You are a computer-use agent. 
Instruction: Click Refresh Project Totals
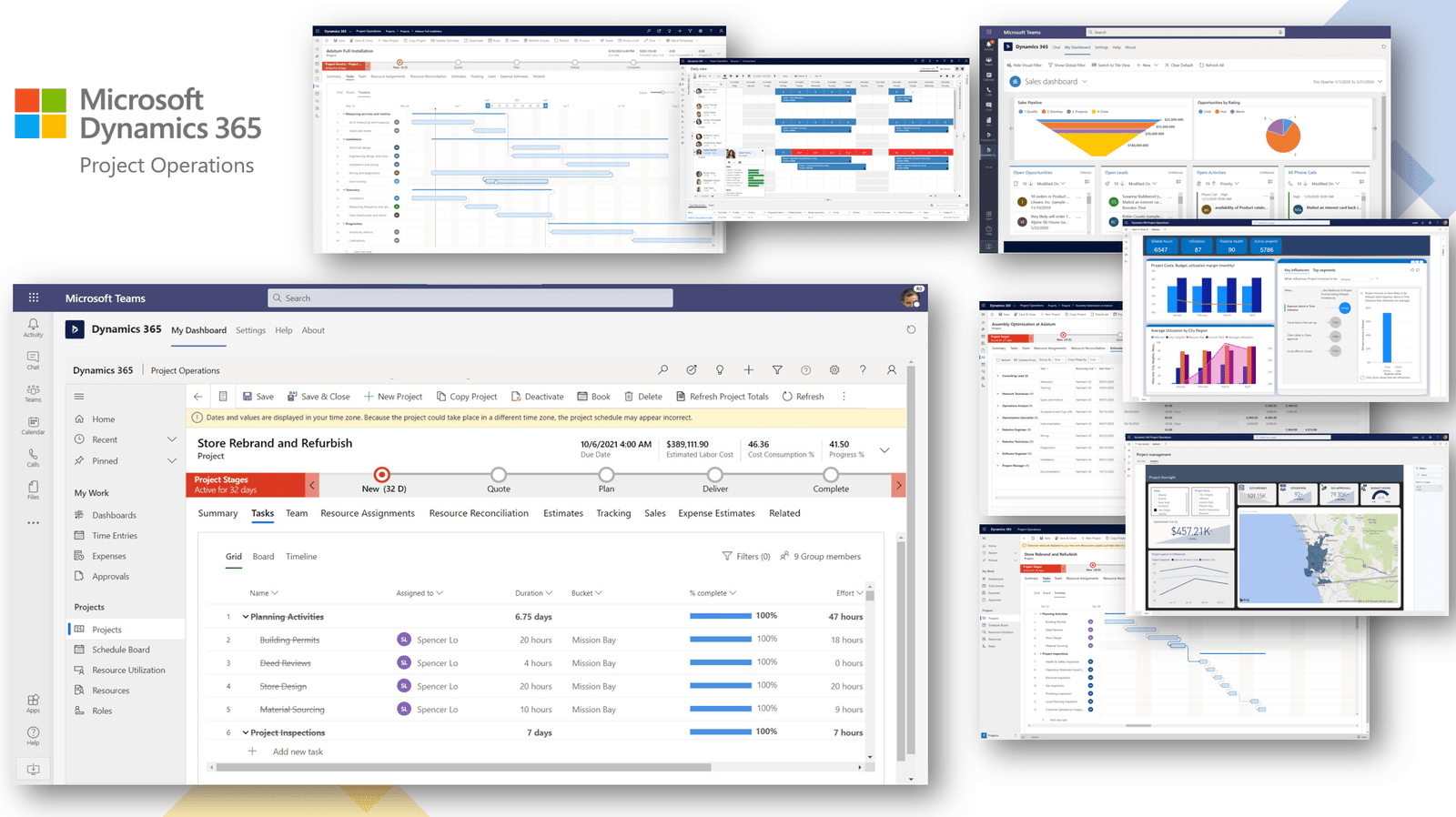pyautogui.click(x=722, y=397)
